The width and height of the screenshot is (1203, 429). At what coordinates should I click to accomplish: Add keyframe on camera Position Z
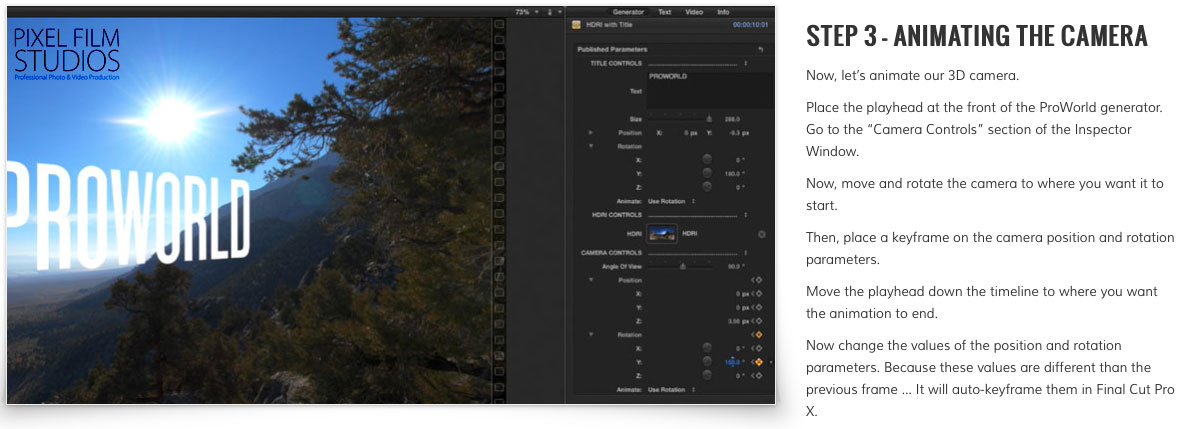[x=757, y=320]
